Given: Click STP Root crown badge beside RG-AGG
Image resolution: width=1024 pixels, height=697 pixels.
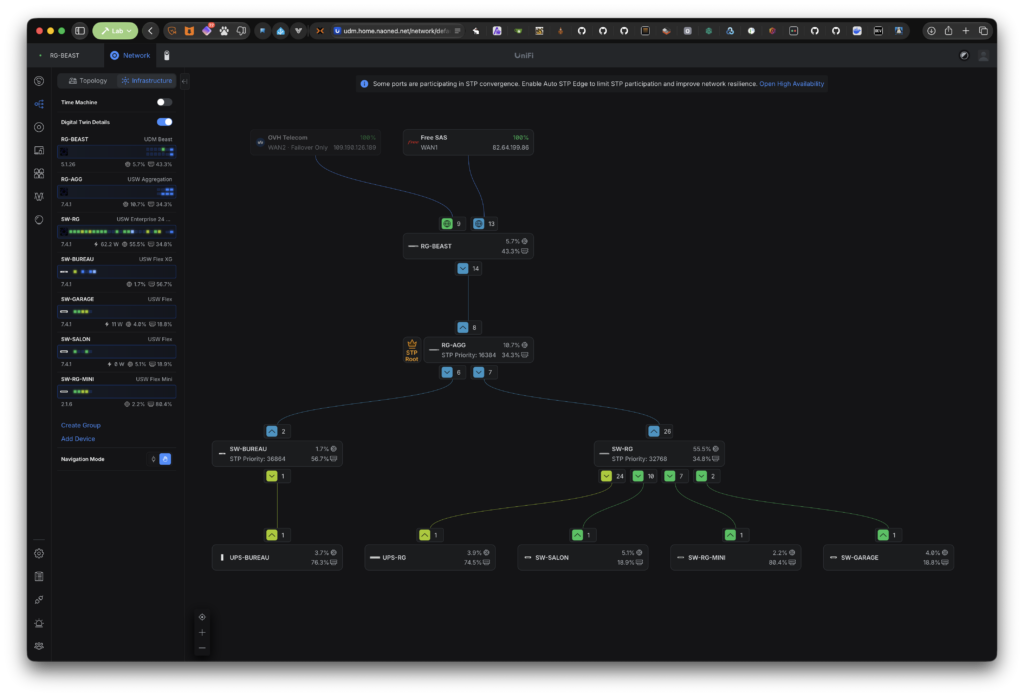Looking at the screenshot, I should point(411,350).
